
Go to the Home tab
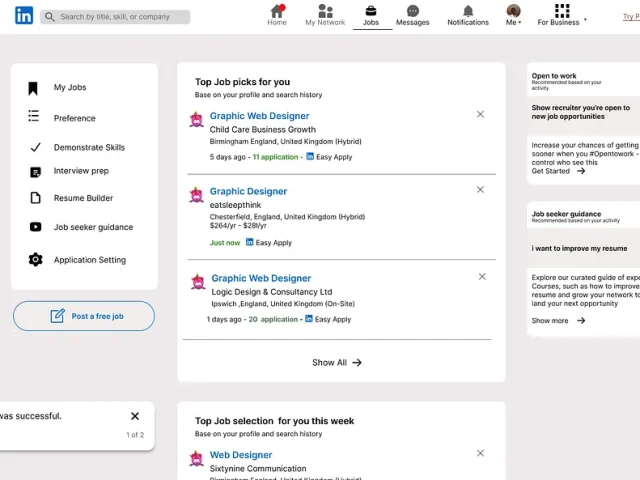click(277, 16)
